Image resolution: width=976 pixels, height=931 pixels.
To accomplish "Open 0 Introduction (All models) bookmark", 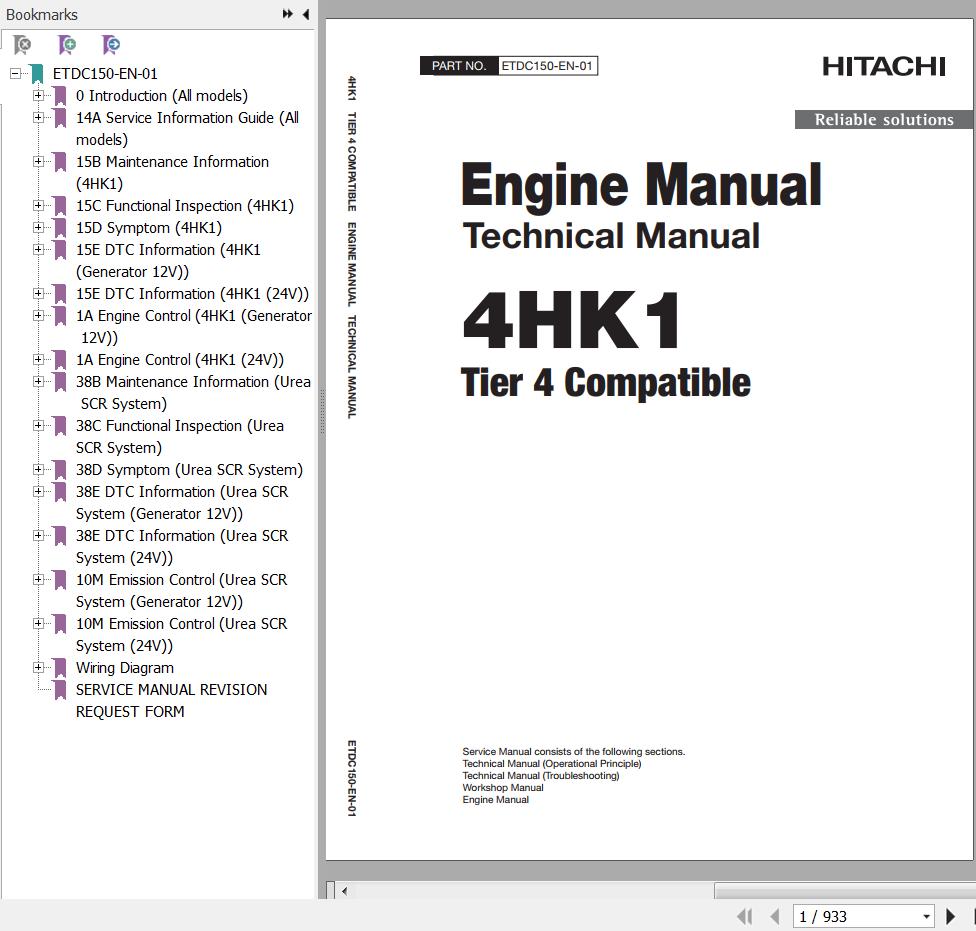I will (x=162, y=96).
